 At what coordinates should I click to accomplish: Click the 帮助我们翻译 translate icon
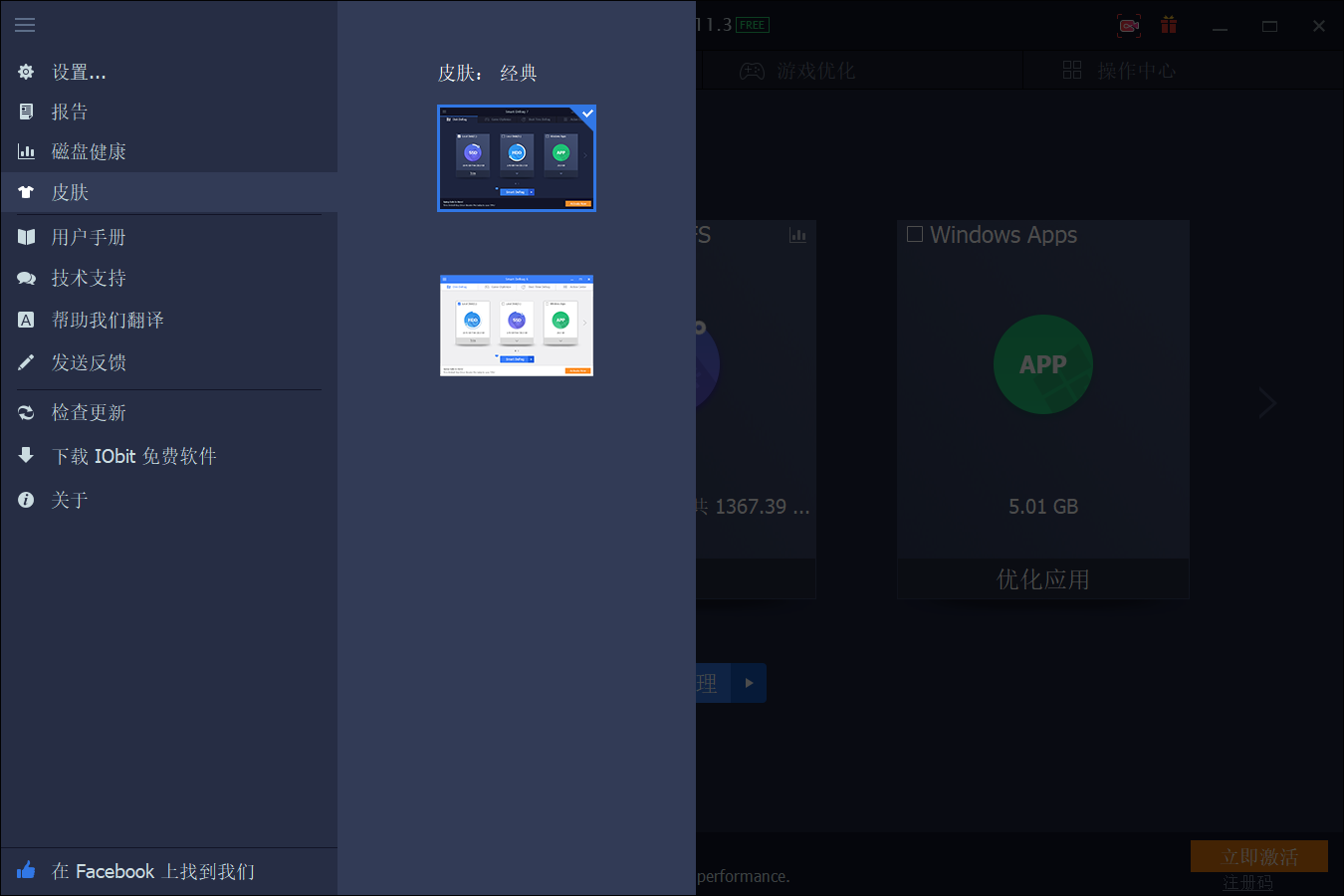25,320
